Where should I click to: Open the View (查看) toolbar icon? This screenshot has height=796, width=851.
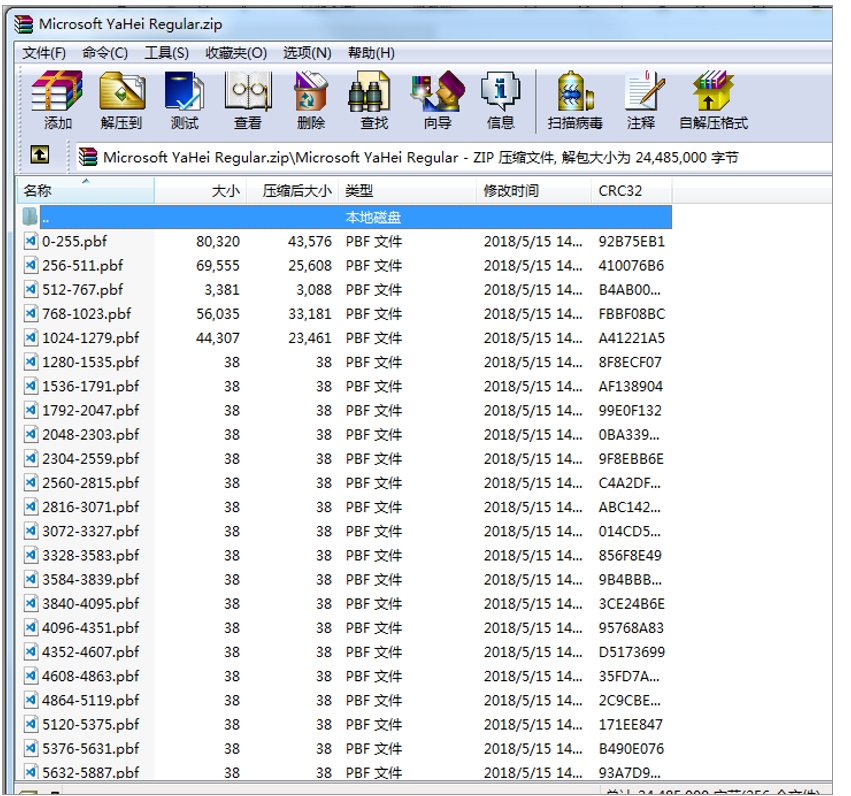pos(247,100)
